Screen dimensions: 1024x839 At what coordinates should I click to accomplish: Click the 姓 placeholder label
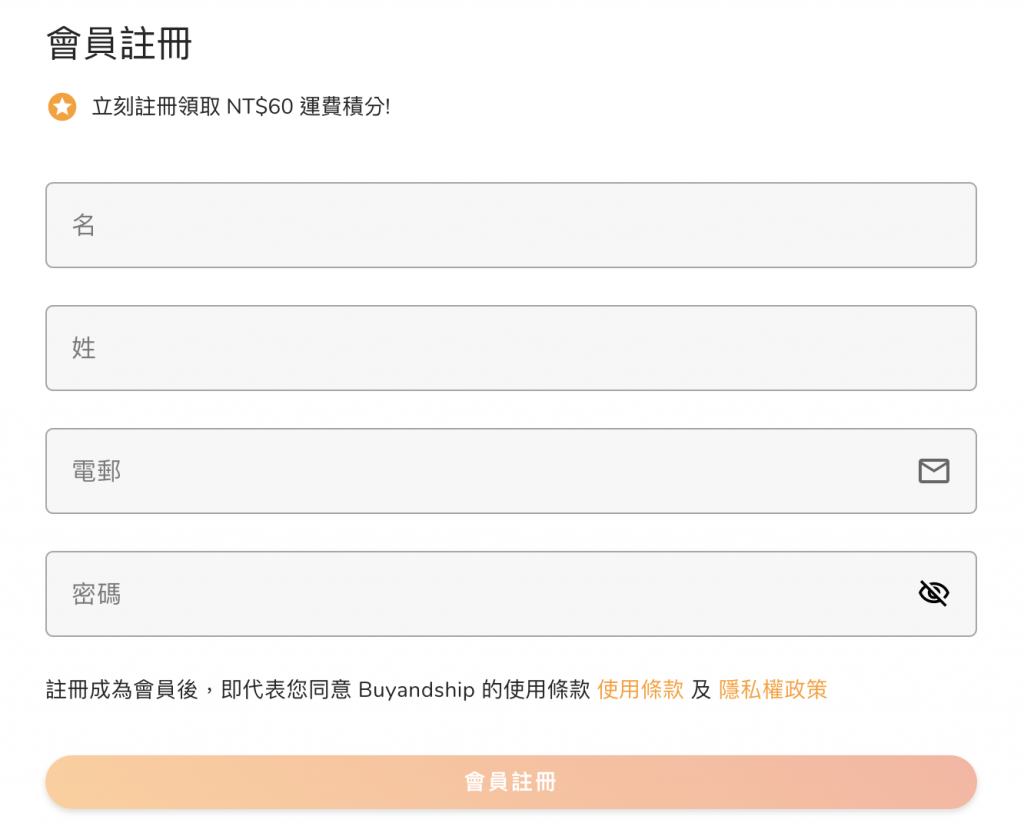84,348
